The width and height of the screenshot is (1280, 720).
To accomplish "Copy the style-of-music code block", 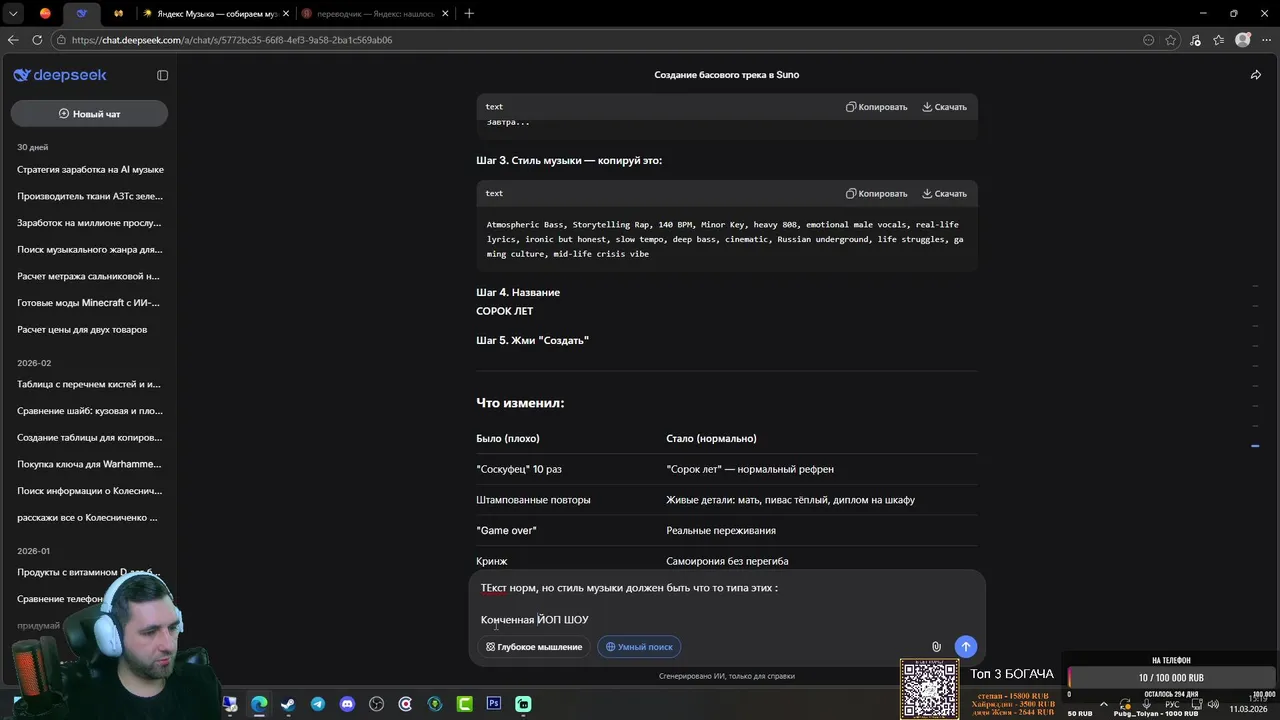I will (x=876, y=194).
